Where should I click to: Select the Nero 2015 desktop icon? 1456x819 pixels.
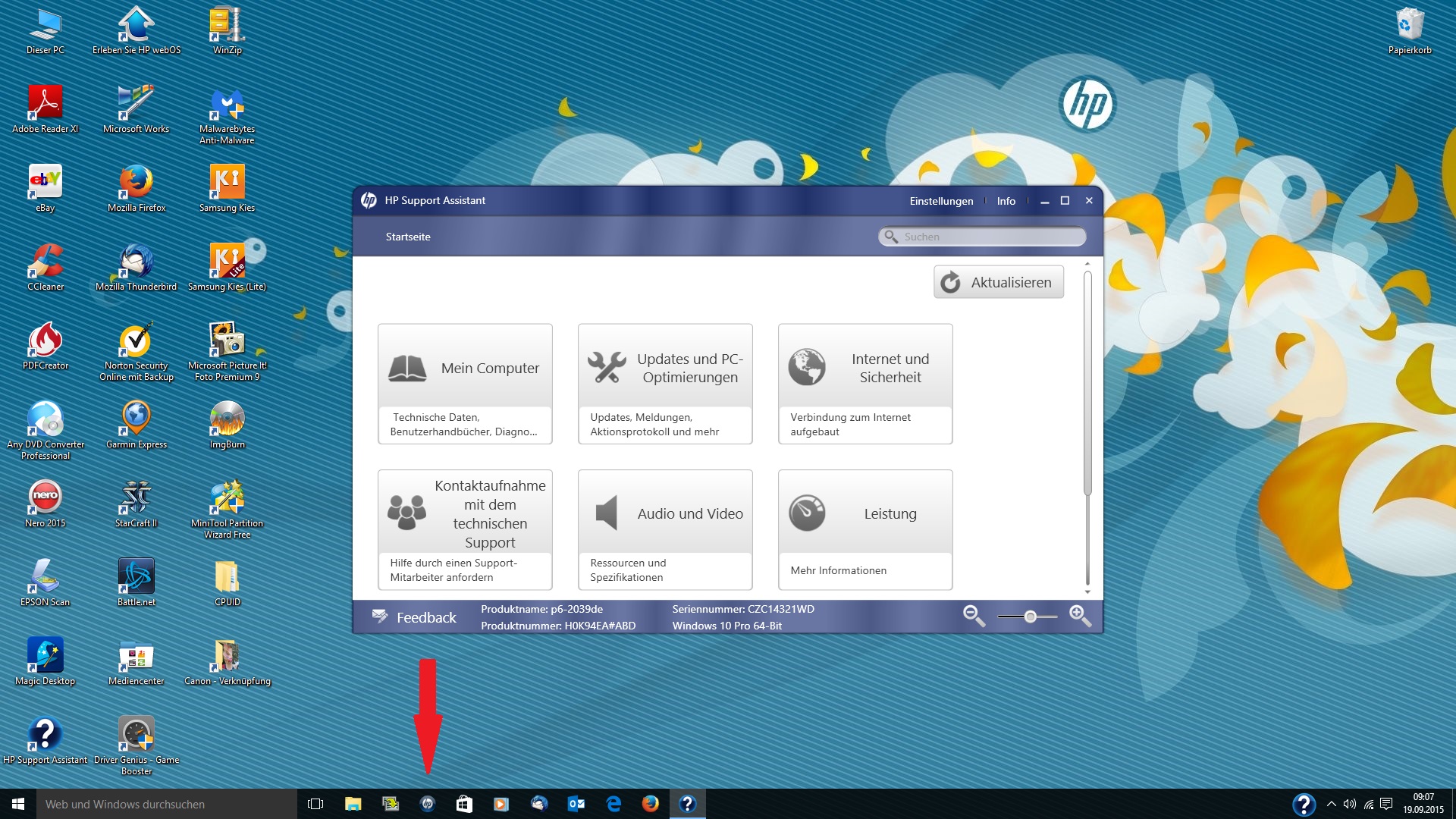click(x=45, y=504)
